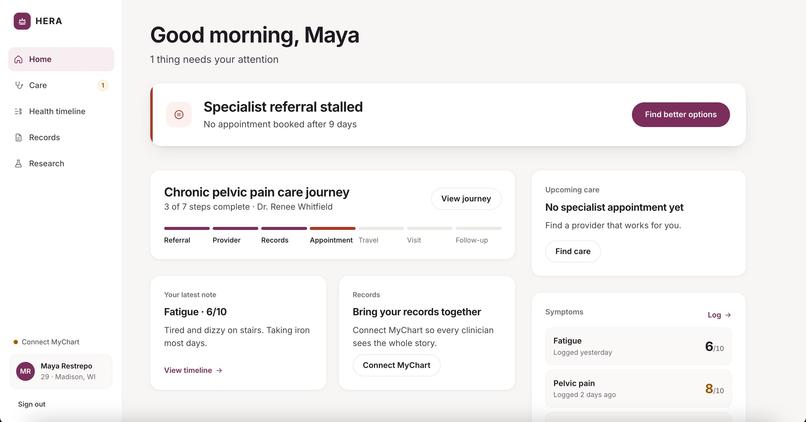Click the Provider step progress bar
This screenshot has height=422, width=806.
[x=235, y=228]
